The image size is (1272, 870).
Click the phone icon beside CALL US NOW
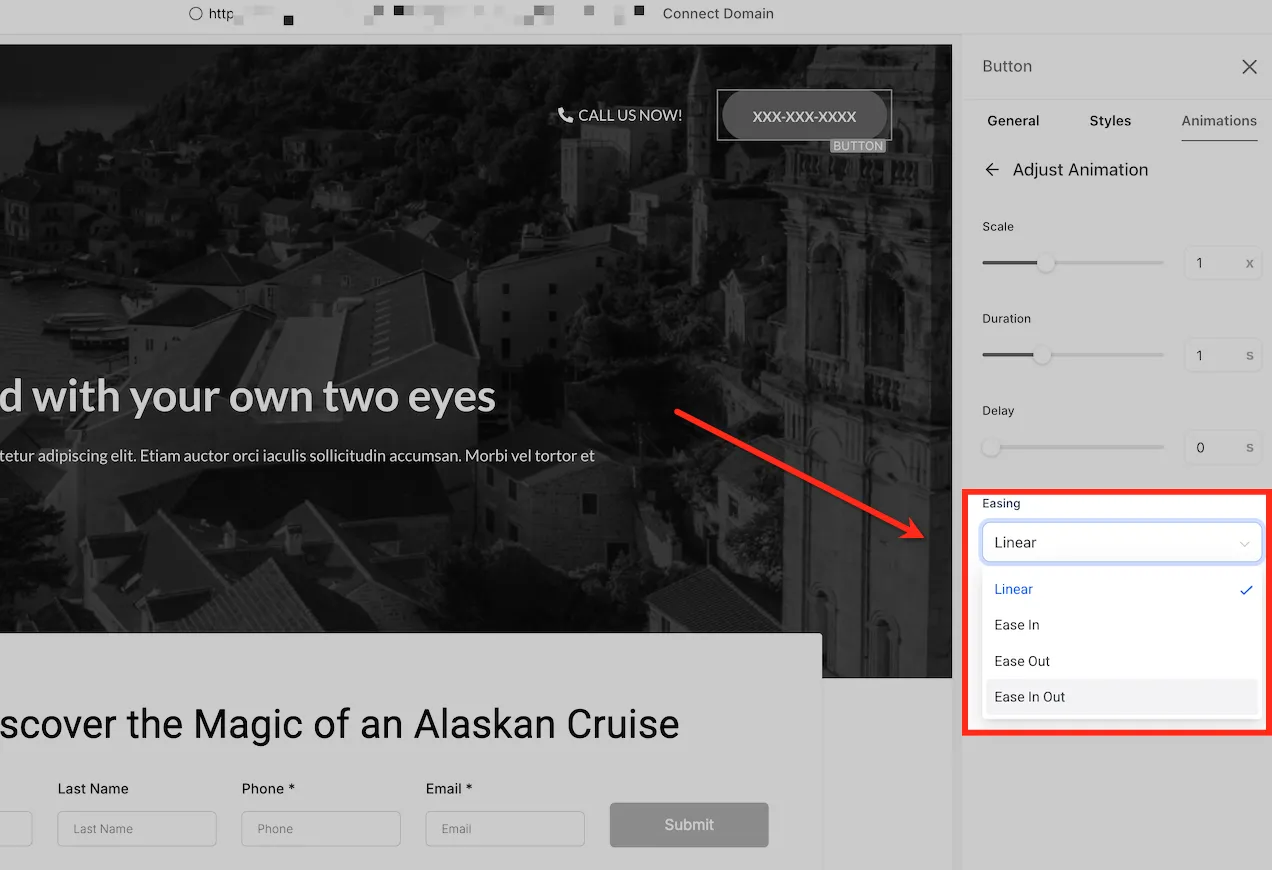click(565, 115)
